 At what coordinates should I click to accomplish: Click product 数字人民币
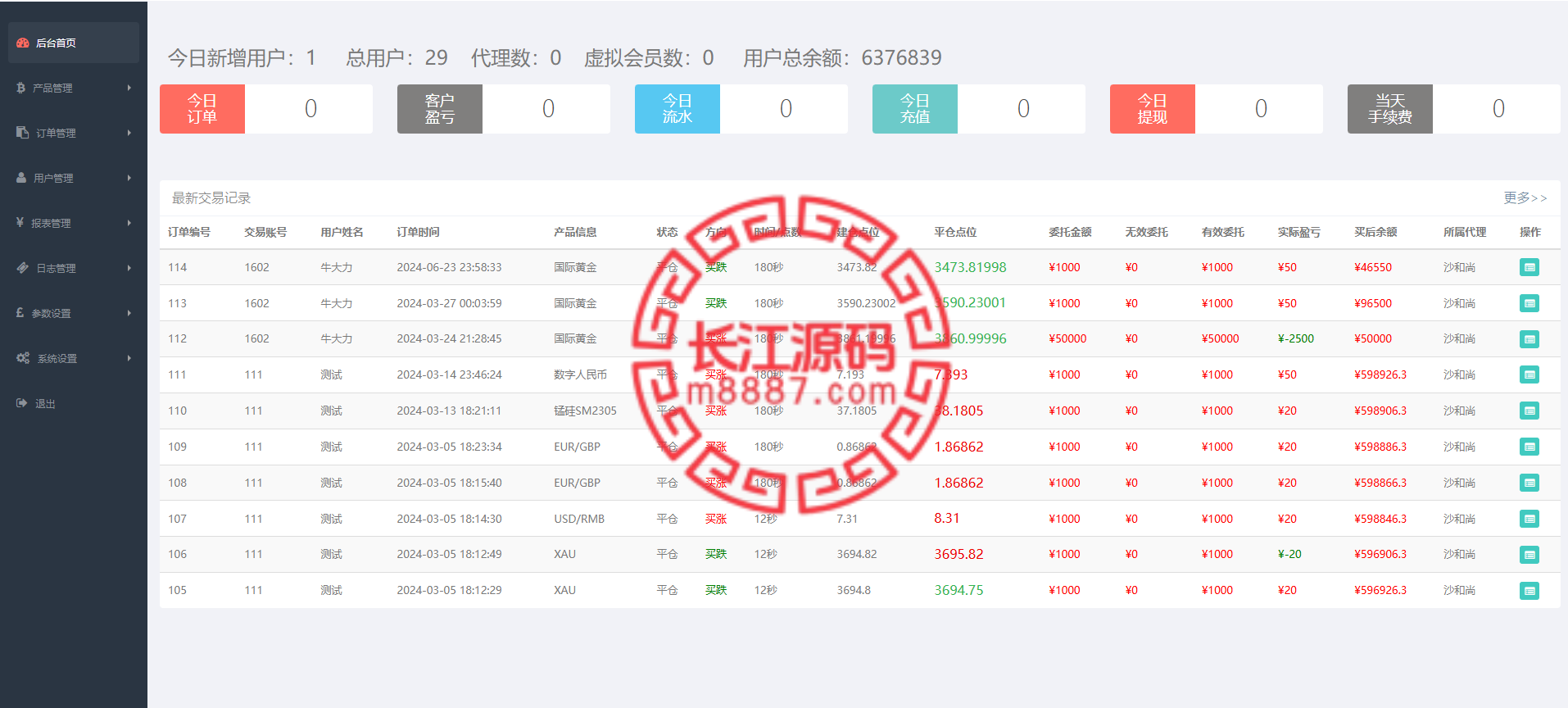580,374
